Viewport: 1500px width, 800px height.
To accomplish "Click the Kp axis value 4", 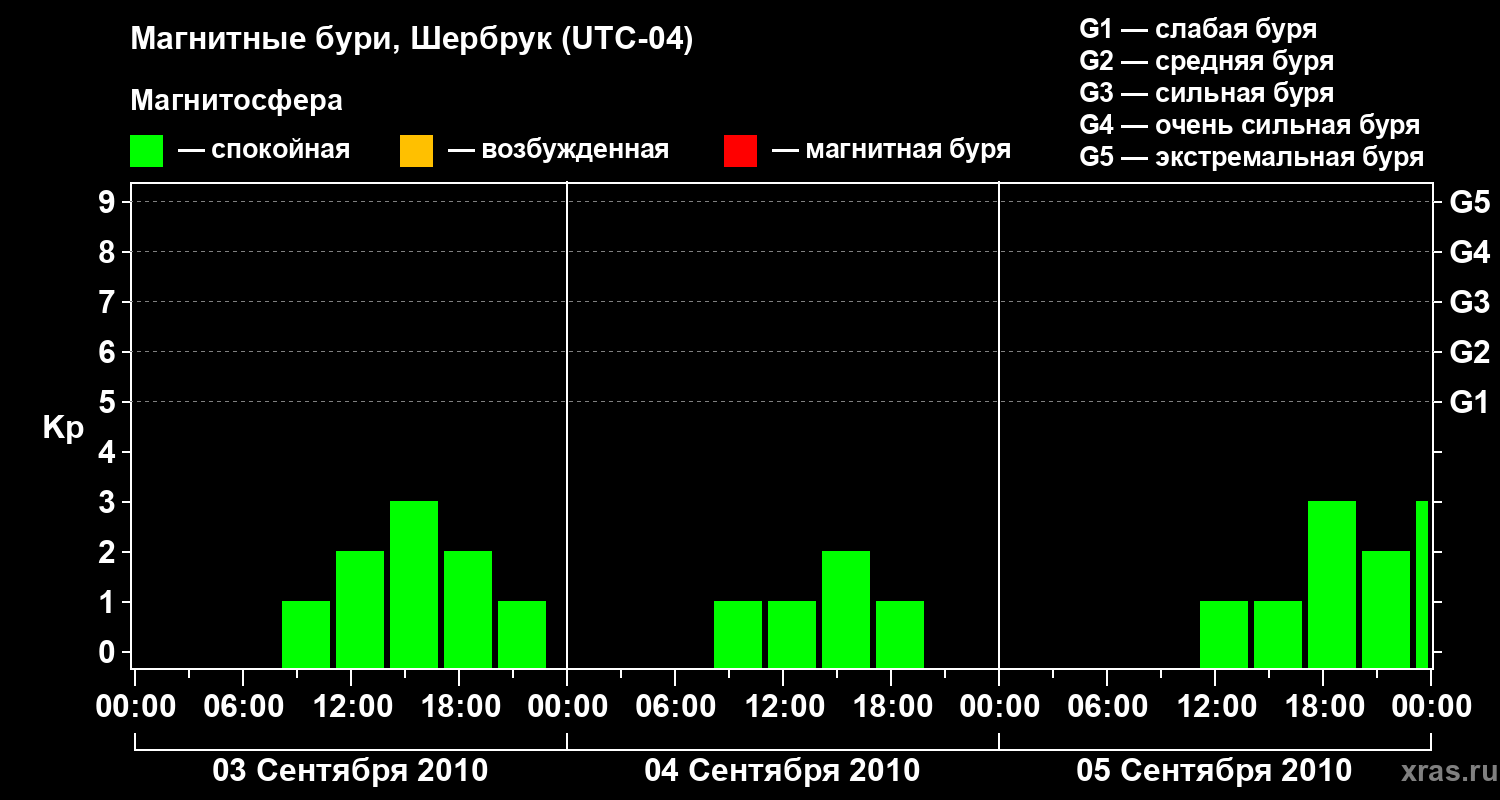I will 109,452.
